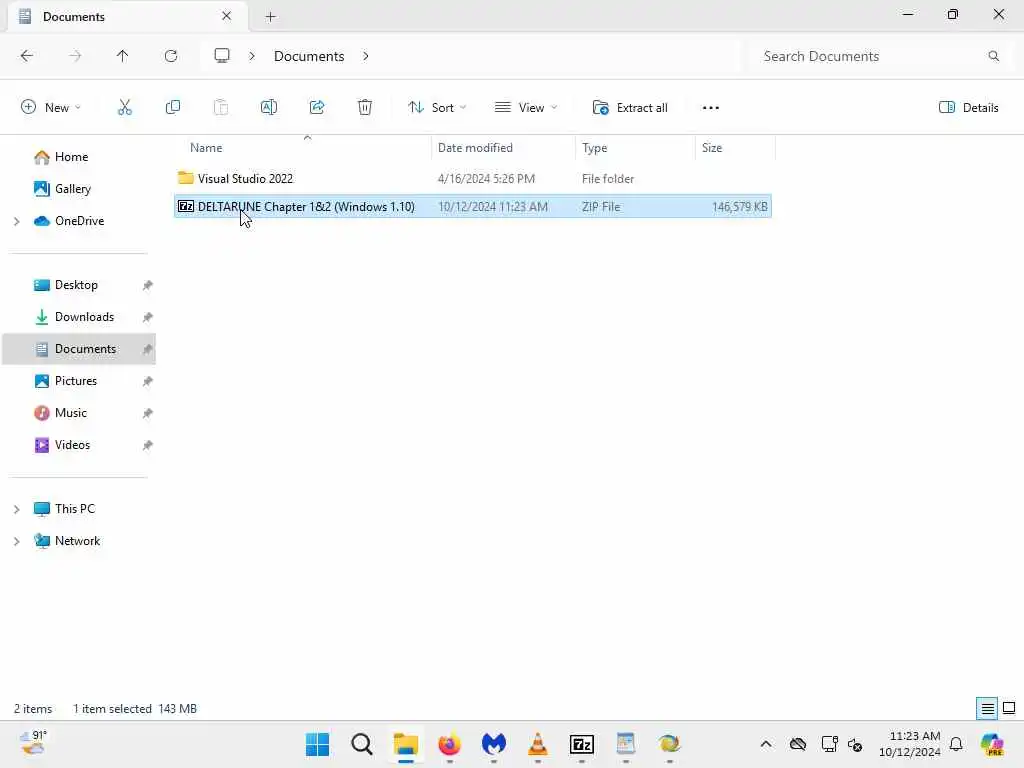
Task: Click the Rename icon in toolbar
Action: 268,108
